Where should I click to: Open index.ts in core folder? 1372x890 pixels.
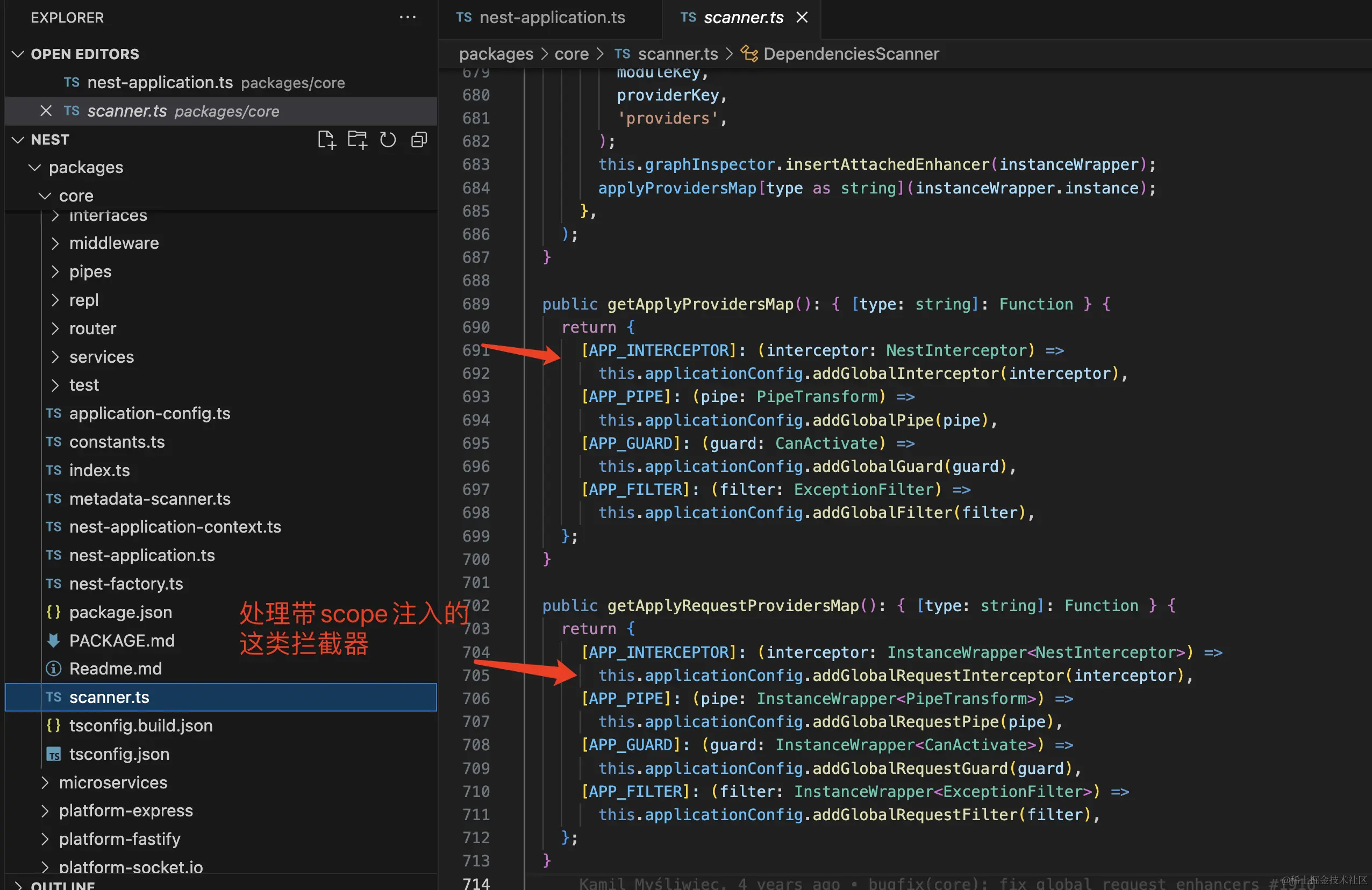[220, 470]
